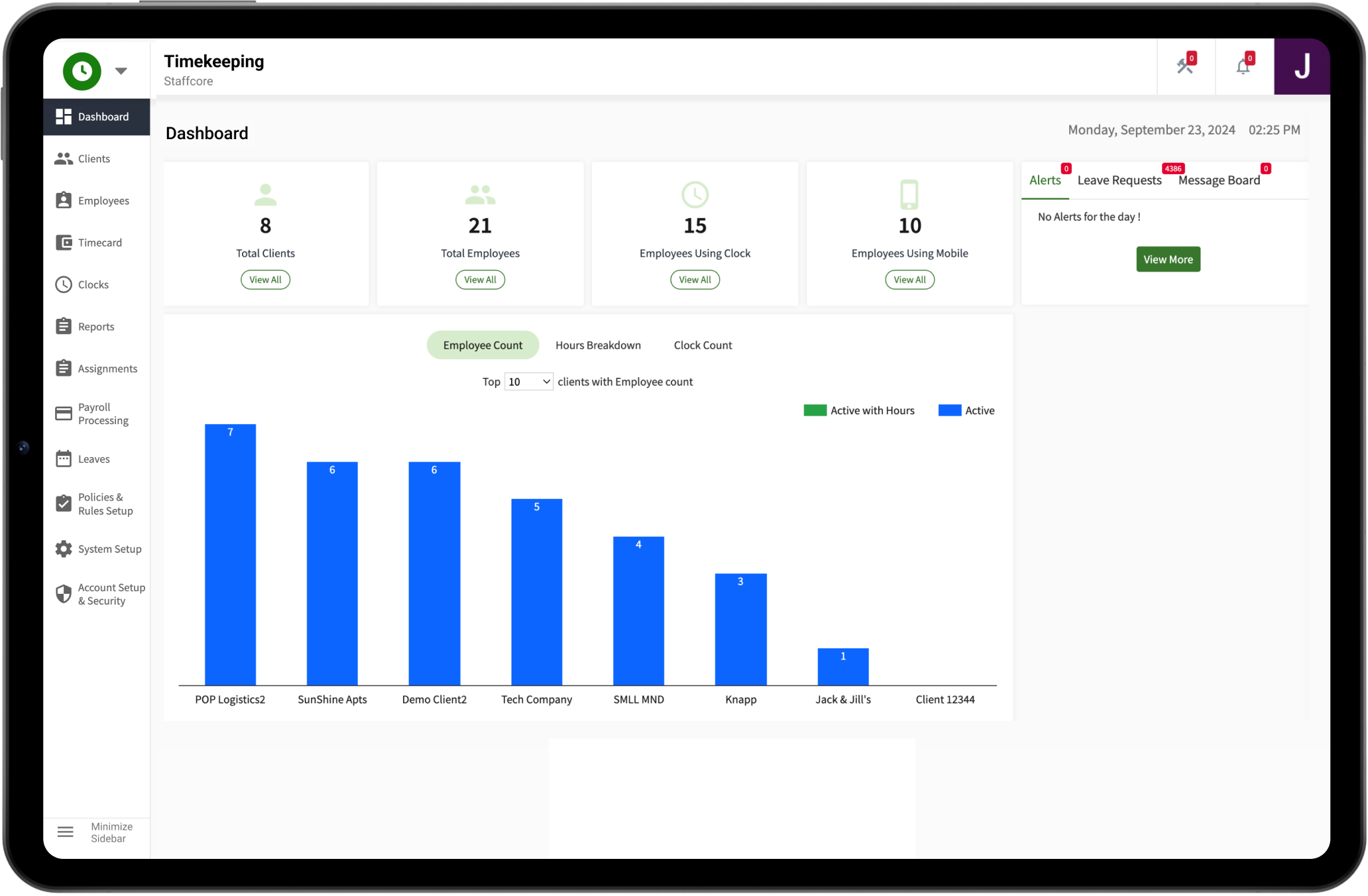Open the Clients page from sidebar
1368x896 pixels.
pyautogui.click(x=93, y=159)
